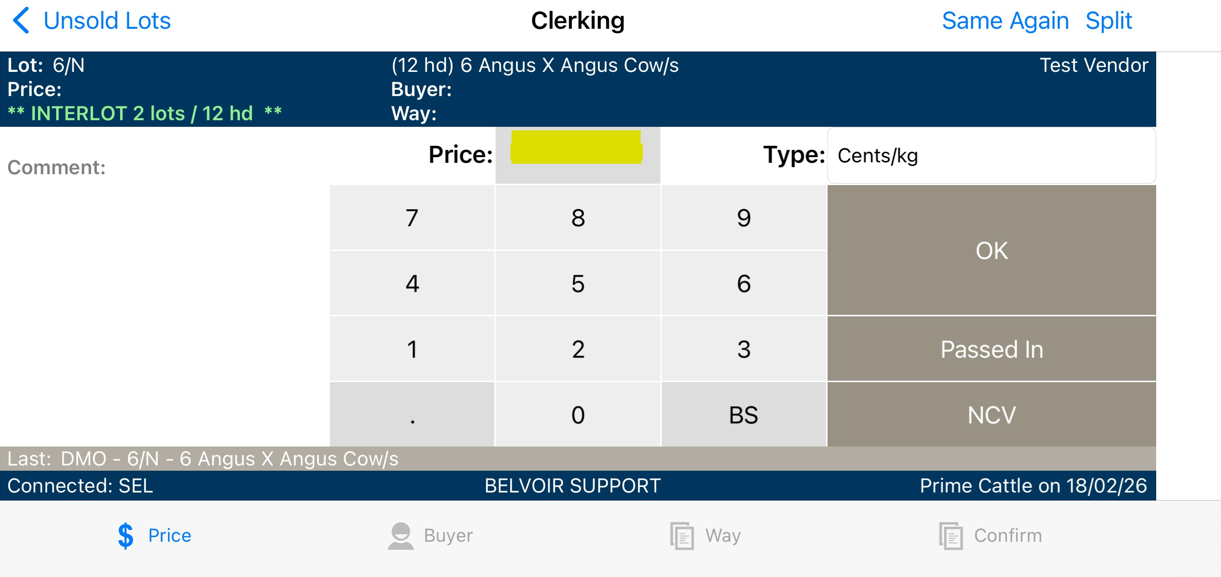Tap the number 7 key
The height and width of the screenshot is (577, 1221).
(412, 218)
